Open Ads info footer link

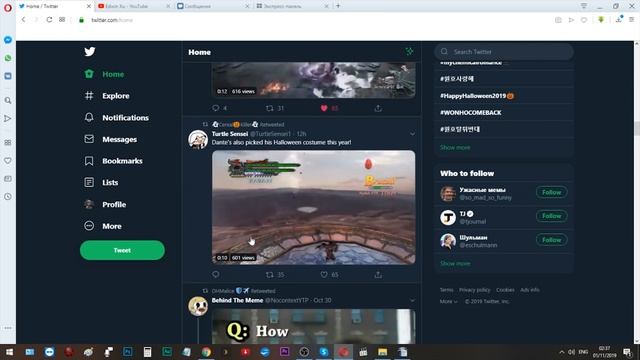point(530,290)
